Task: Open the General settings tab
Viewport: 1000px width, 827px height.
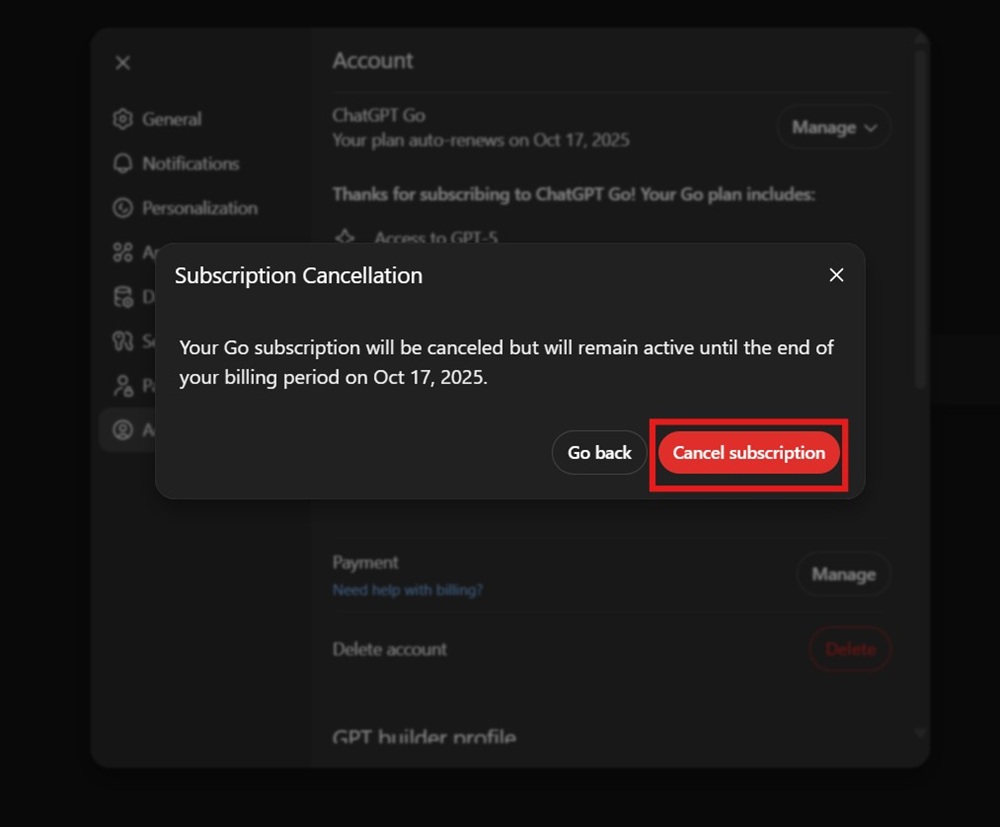Action: (x=171, y=119)
